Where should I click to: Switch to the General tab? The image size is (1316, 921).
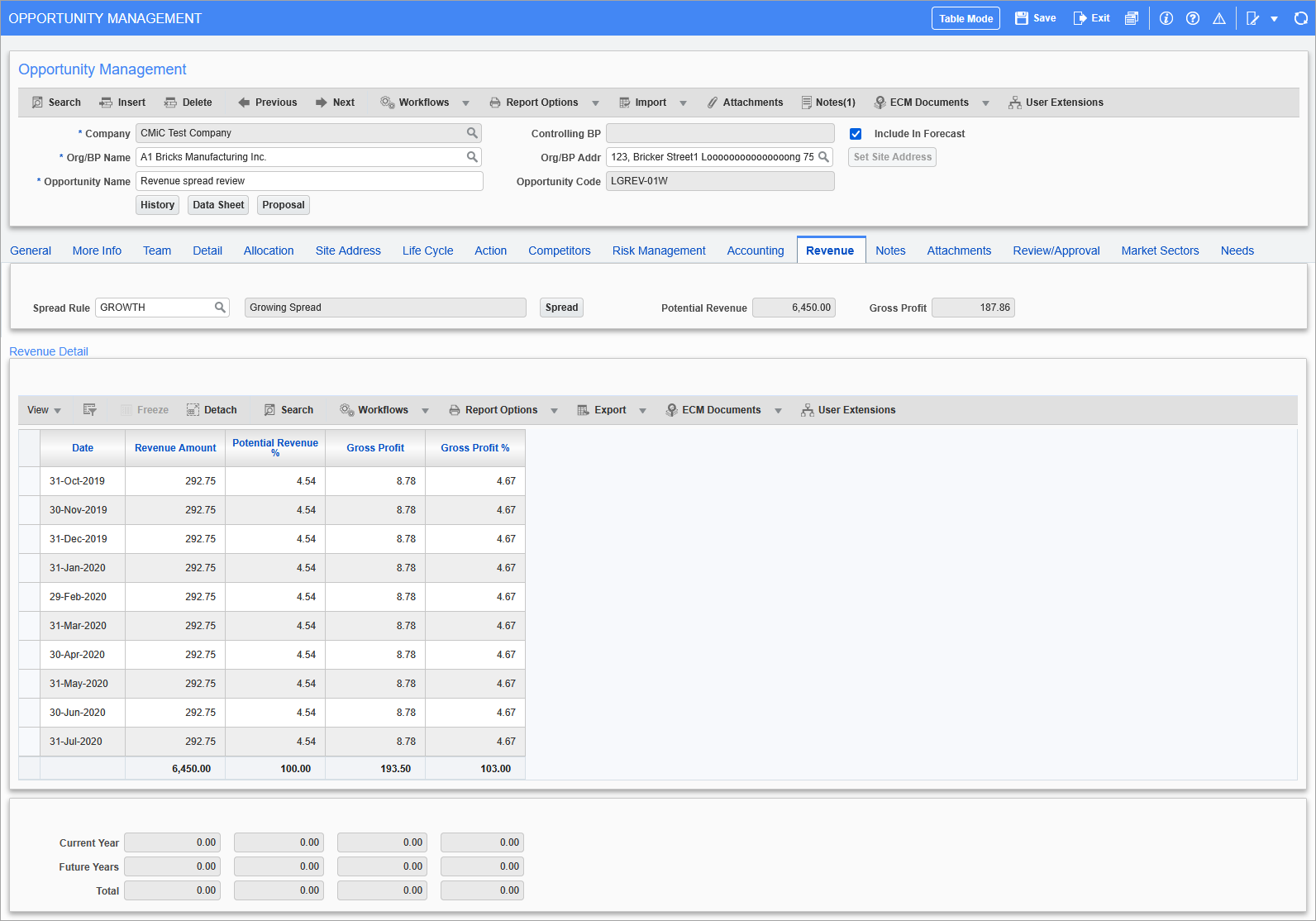[x=31, y=251]
